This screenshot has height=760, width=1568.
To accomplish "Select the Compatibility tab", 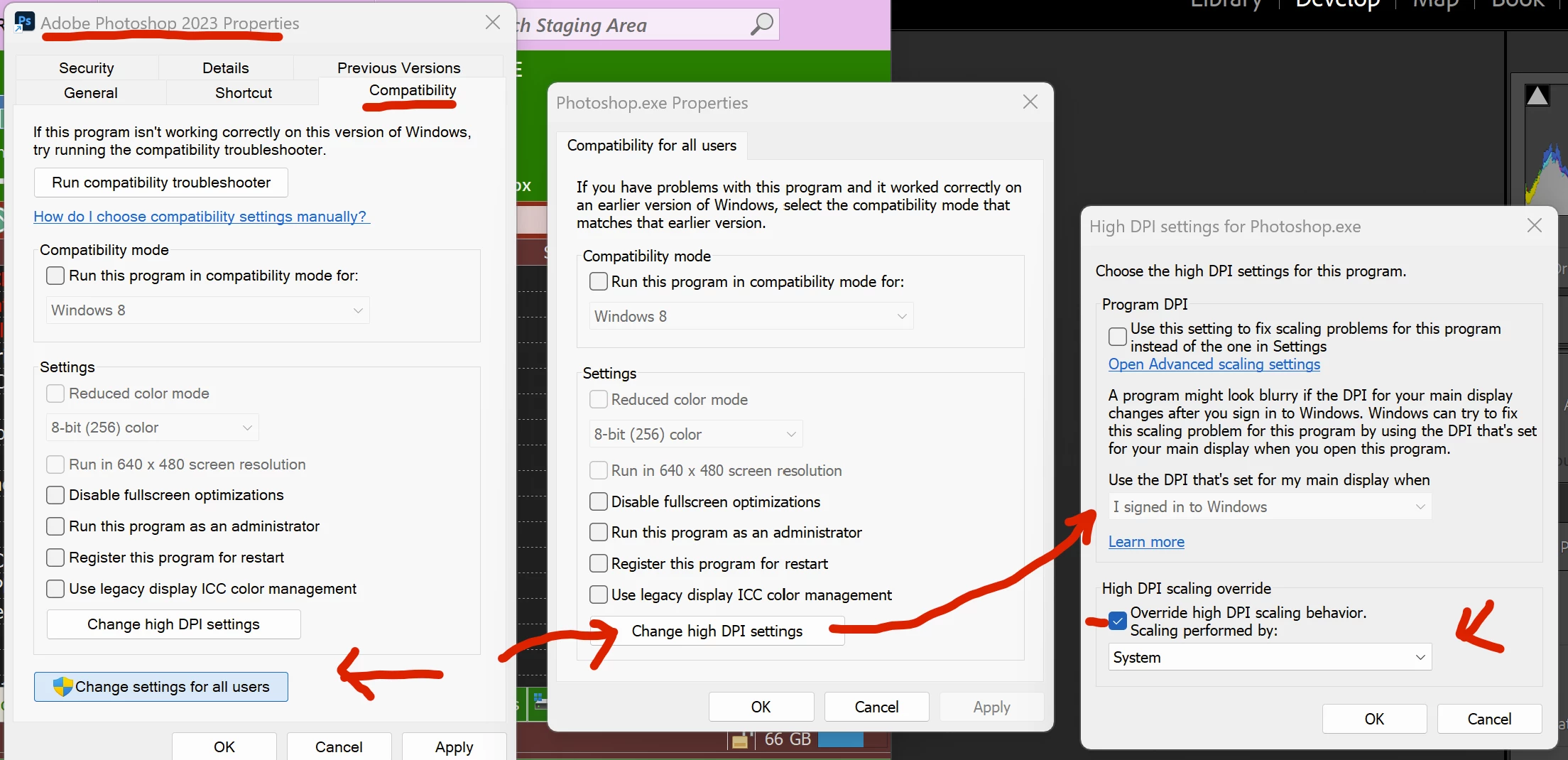I will (x=413, y=90).
